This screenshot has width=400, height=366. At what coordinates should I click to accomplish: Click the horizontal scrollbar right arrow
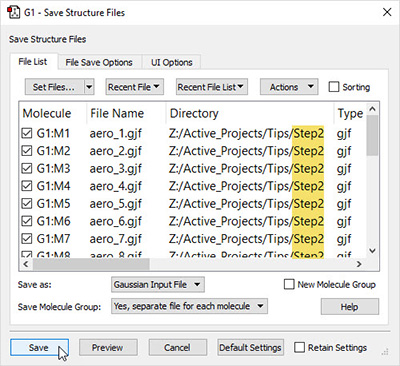coord(359,264)
